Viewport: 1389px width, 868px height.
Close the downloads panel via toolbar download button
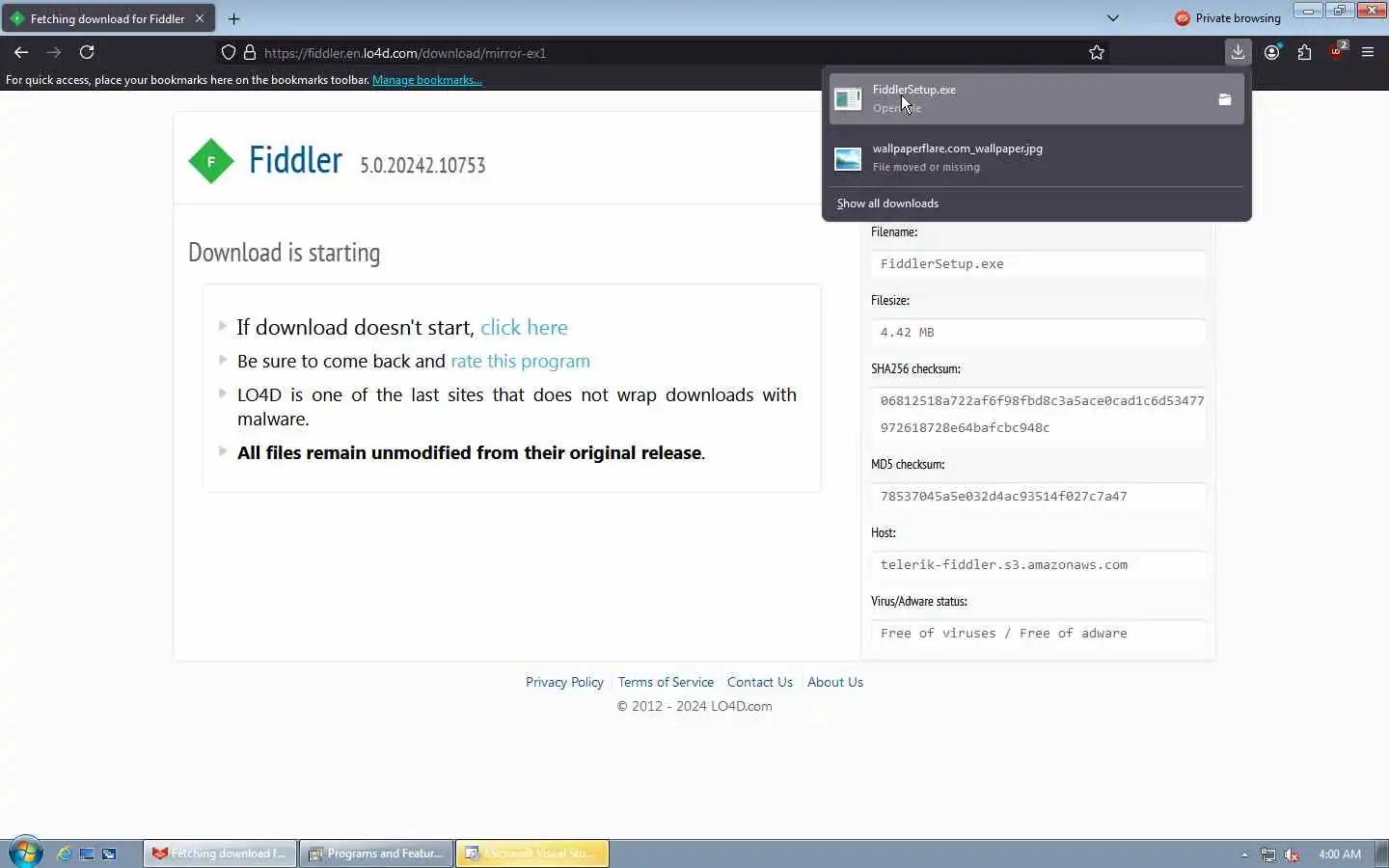(x=1238, y=52)
